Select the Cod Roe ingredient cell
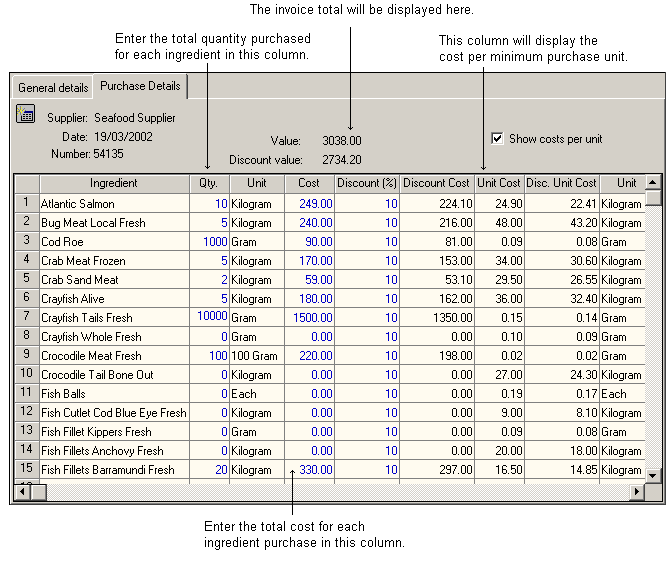 114,242
